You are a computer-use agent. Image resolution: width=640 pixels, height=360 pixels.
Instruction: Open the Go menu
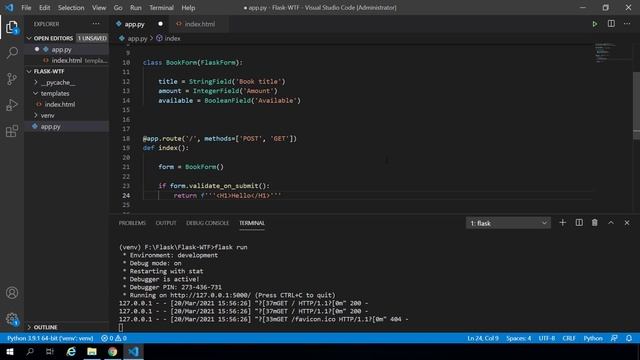tap(118, 8)
